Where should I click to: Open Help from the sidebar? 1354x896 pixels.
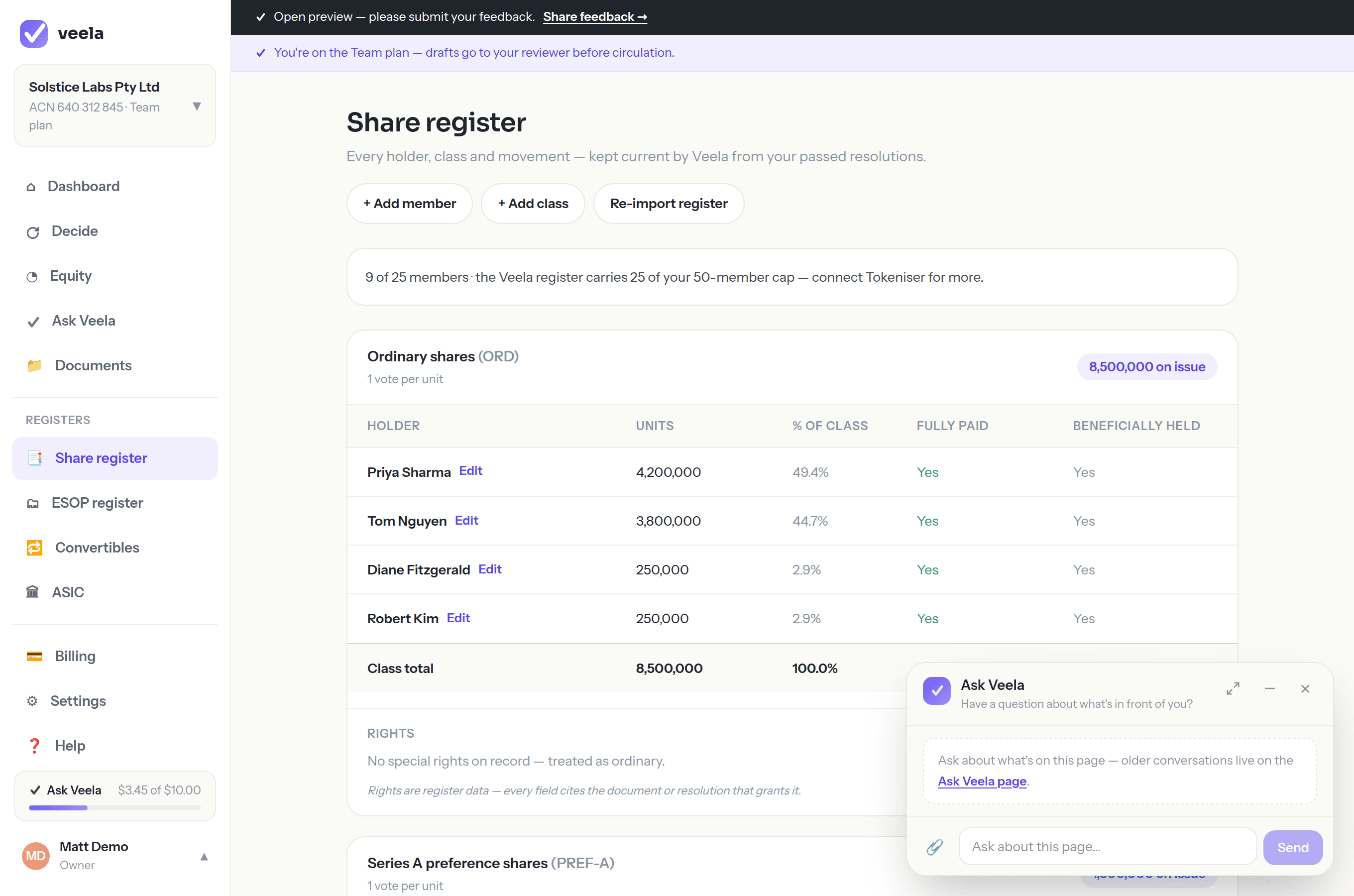(115, 746)
